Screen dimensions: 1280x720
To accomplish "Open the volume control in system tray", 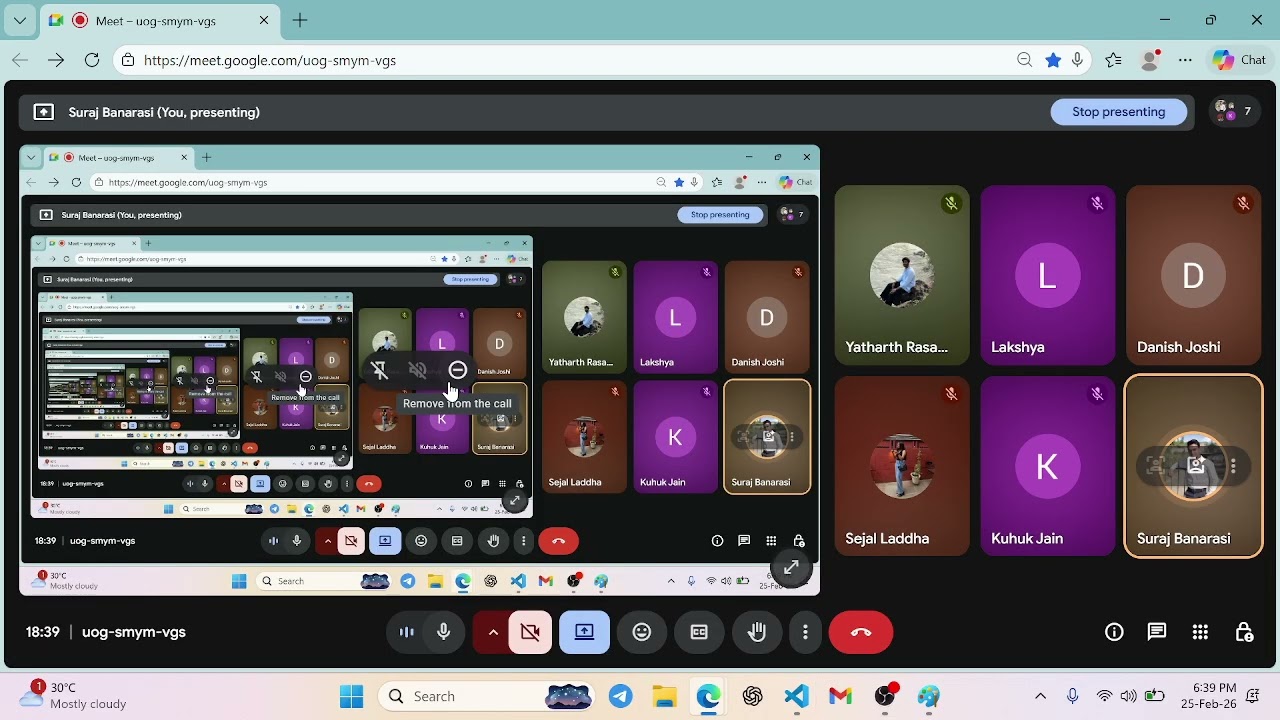I will [x=1128, y=696].
